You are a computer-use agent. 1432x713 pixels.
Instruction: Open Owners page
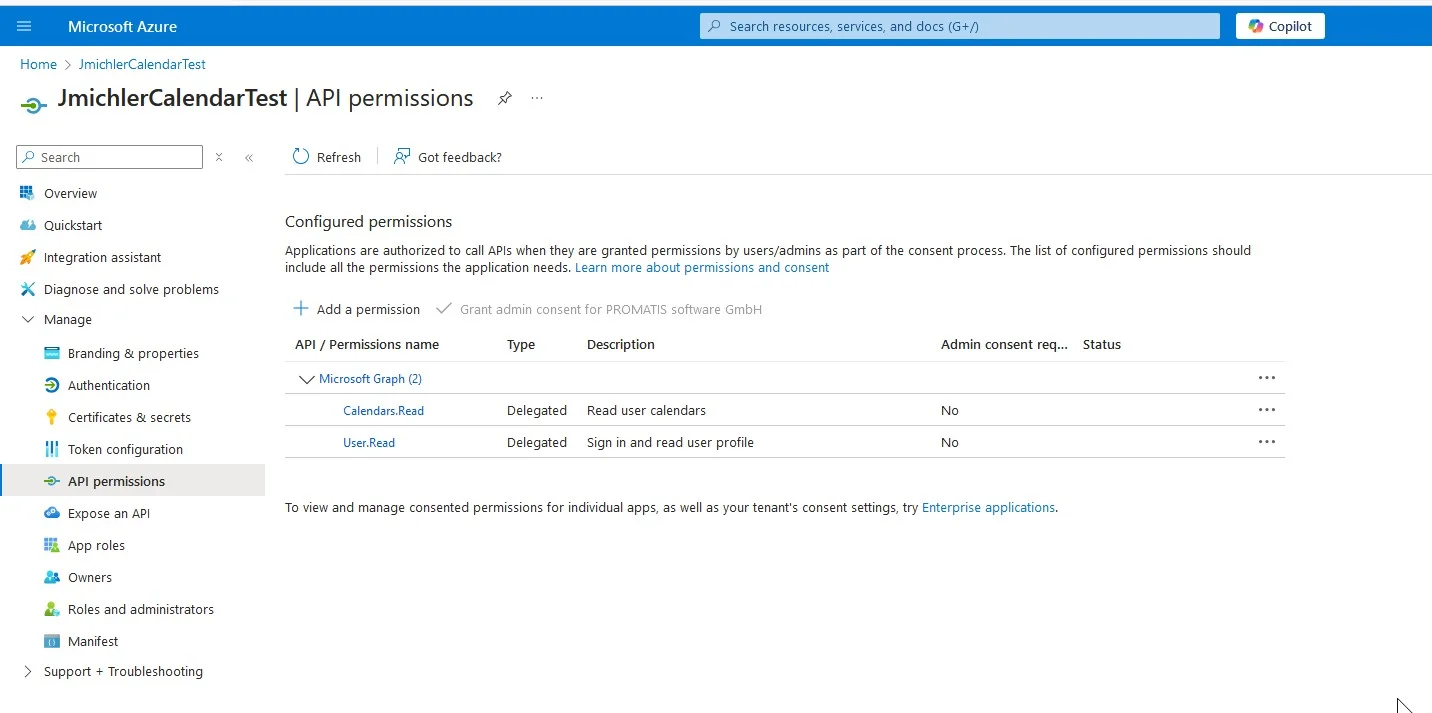pyautogui.click(x=90, y=577)
